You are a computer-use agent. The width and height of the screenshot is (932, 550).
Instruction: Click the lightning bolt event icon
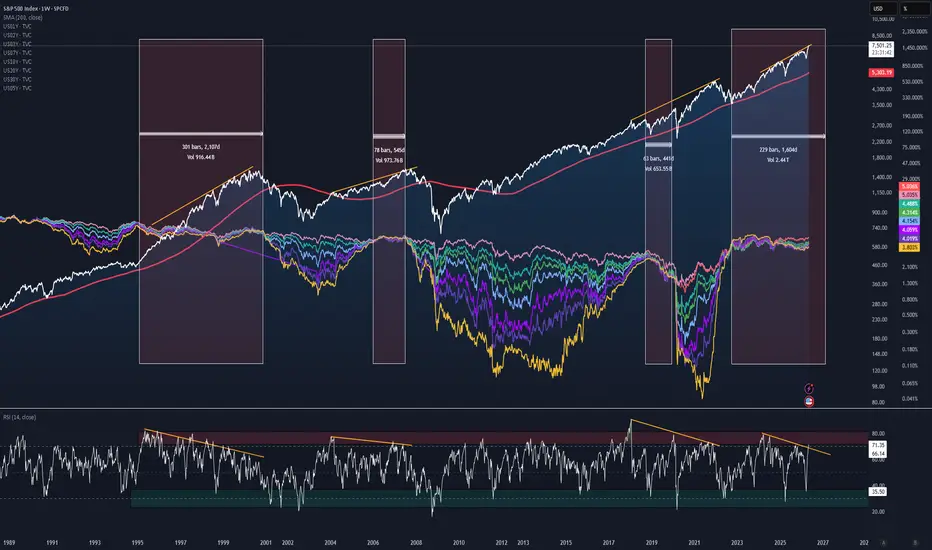point(809,388)
